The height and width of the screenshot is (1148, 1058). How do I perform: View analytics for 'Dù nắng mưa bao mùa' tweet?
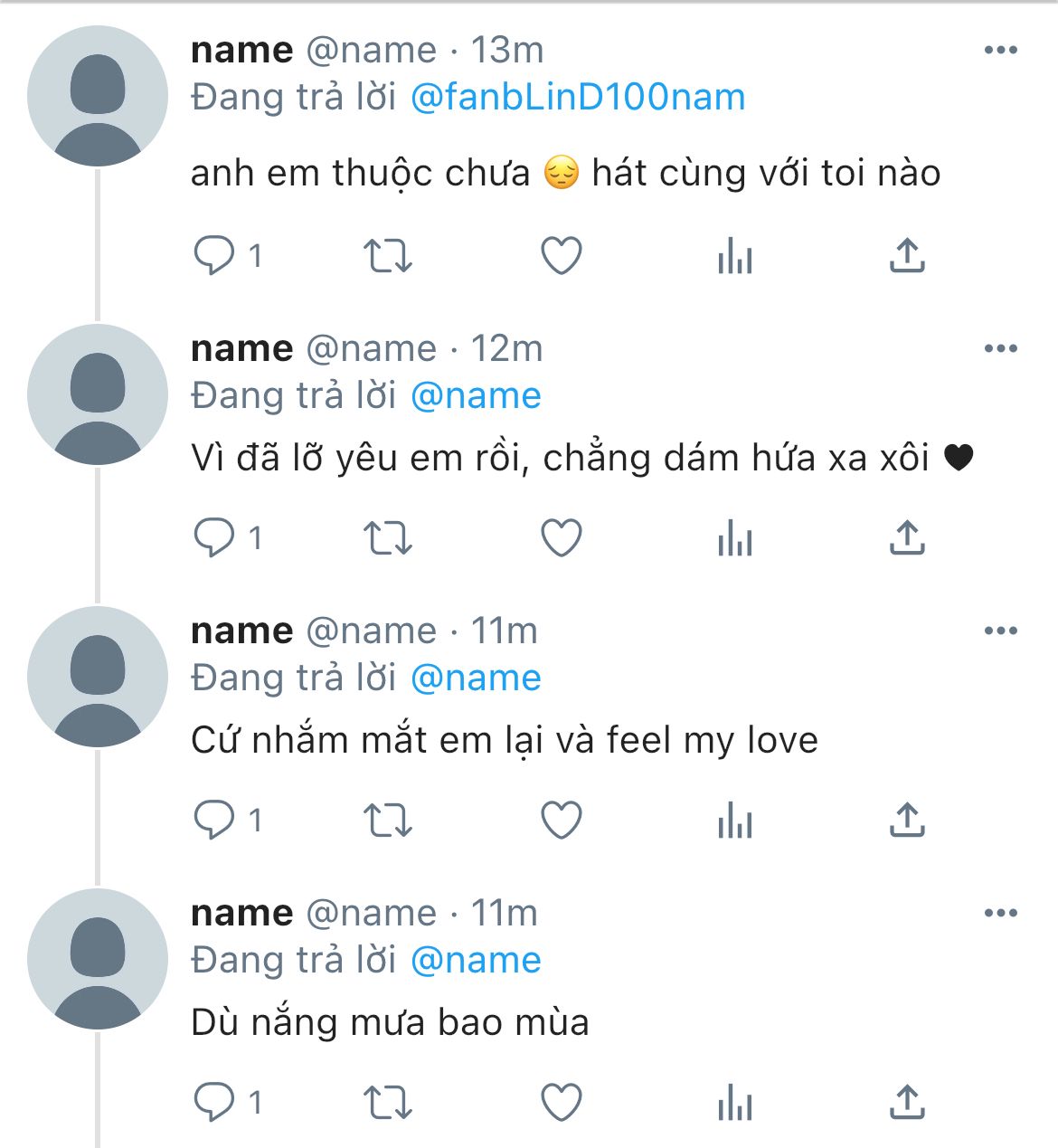(x=734, y=1103)
